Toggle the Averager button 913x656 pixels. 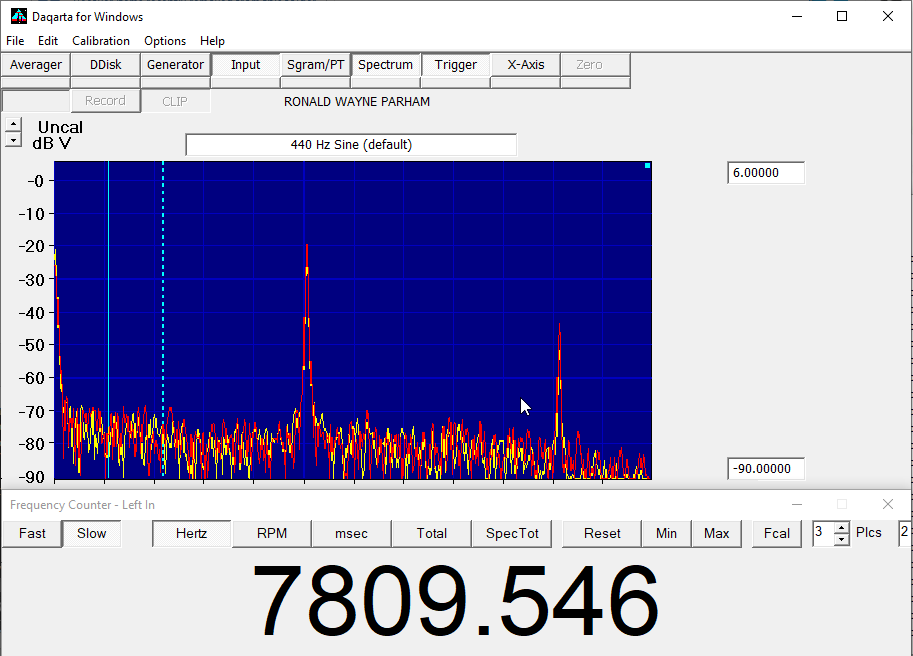[36, 65]
